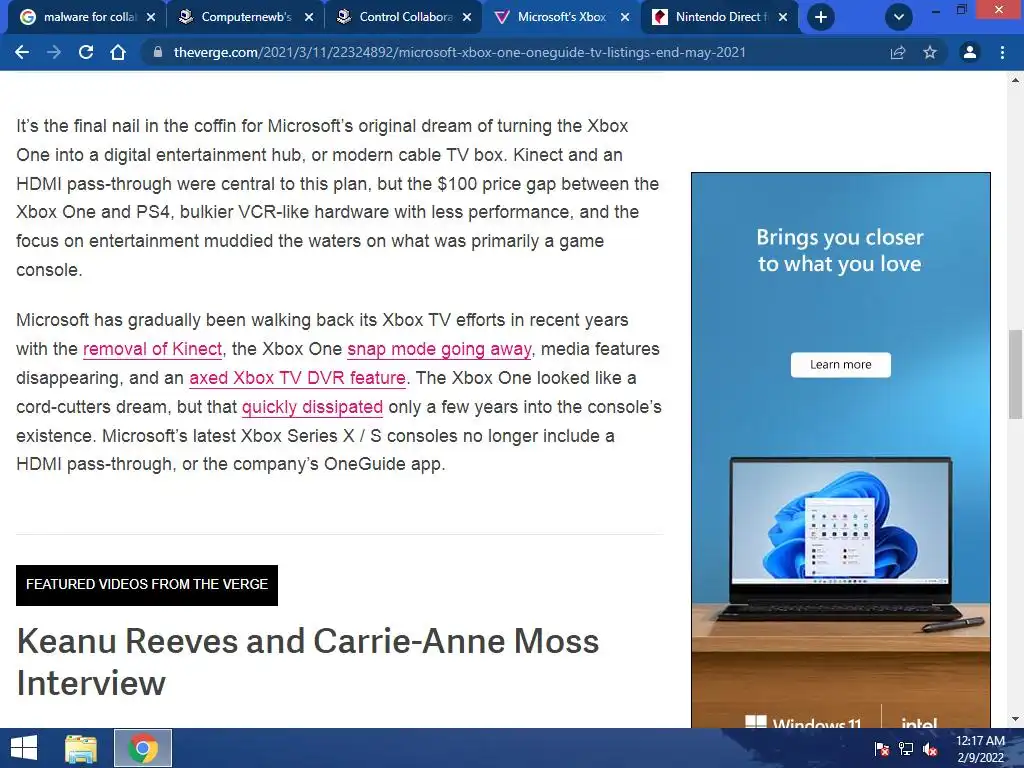The height and width of the screenshot is (768, 1024).
Task: Go back to the previous page
Action: 22,52
